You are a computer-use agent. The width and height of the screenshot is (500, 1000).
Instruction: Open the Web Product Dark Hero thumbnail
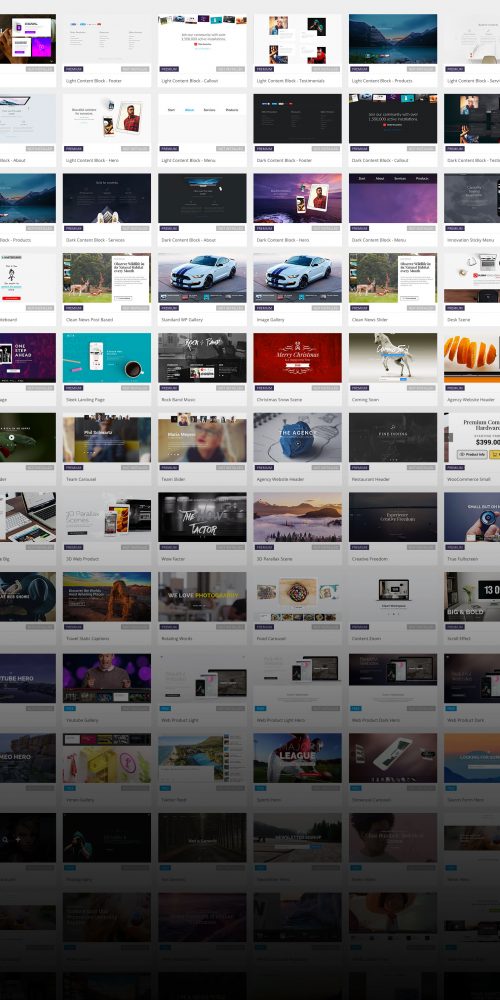click(x=393, y=678)
